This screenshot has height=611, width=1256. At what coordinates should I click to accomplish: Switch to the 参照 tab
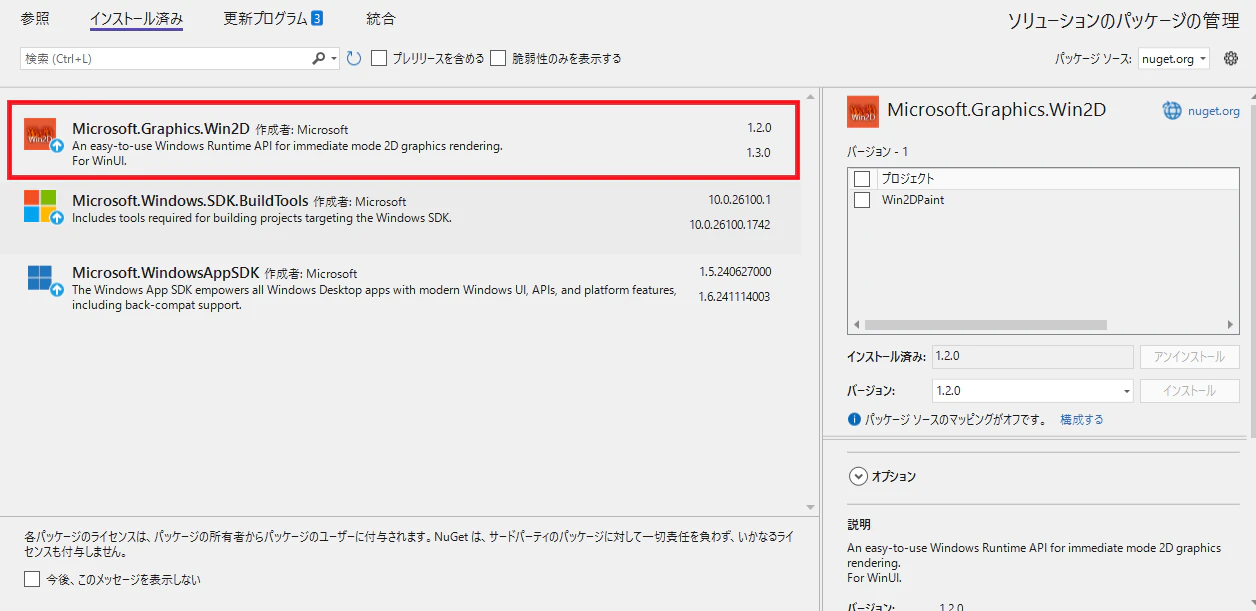click(x=35, y=18)
